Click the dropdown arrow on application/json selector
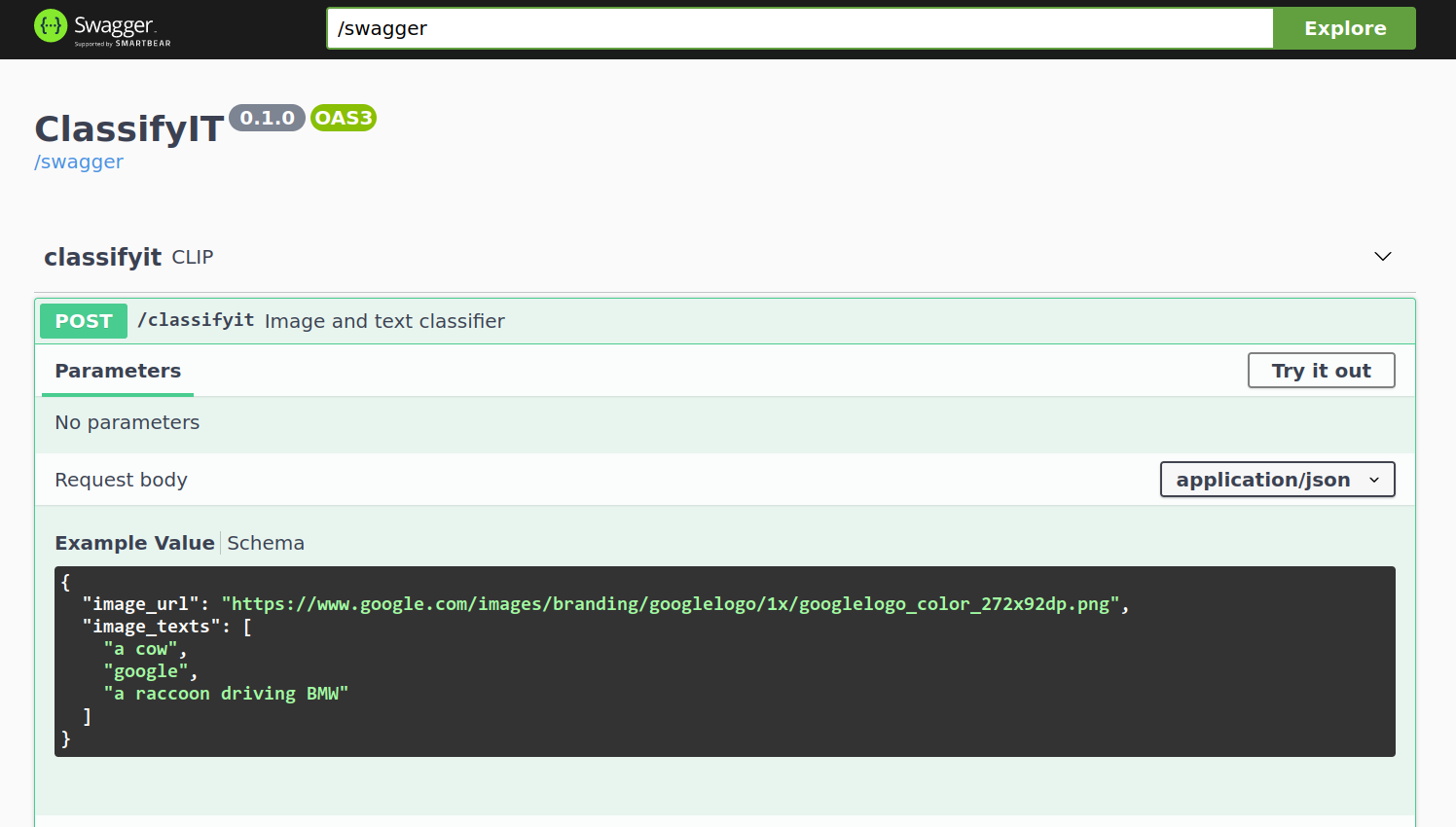Viewport: 1456px width, 827px height. click(x=1375, y=479)
